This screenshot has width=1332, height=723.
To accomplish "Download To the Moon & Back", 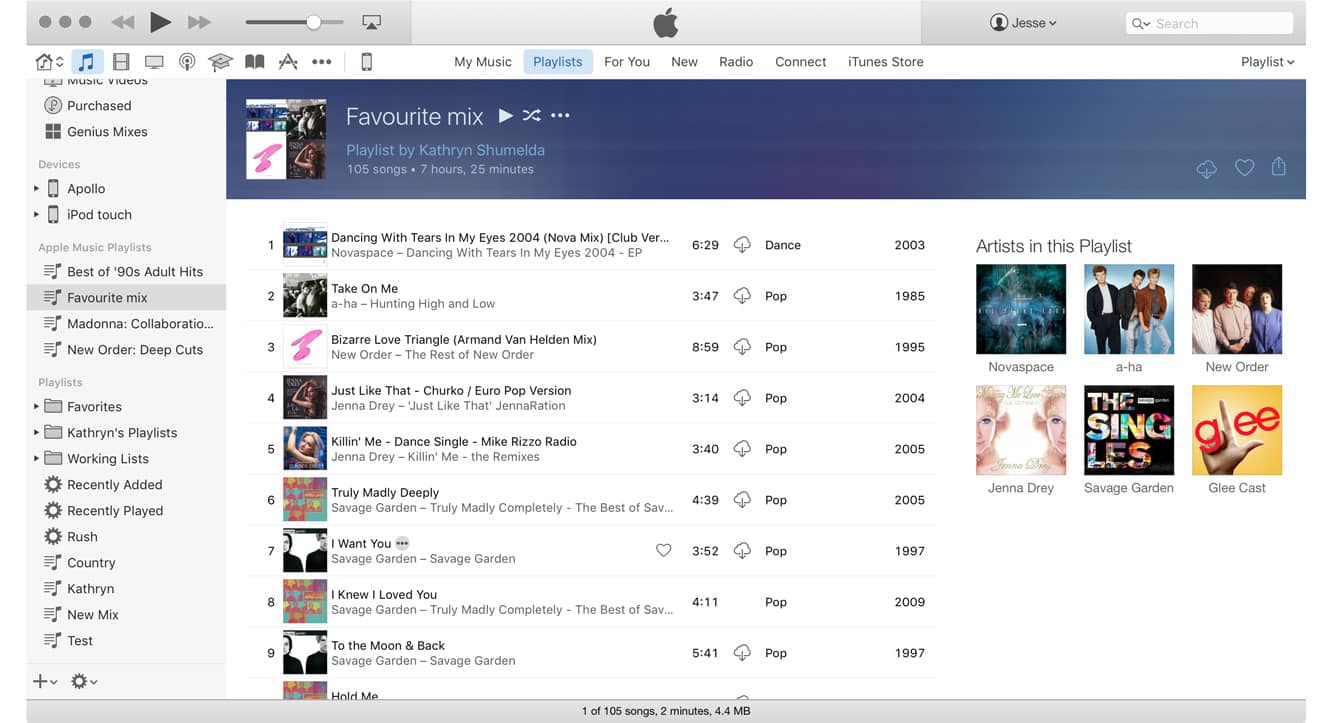I will (742, 653).
